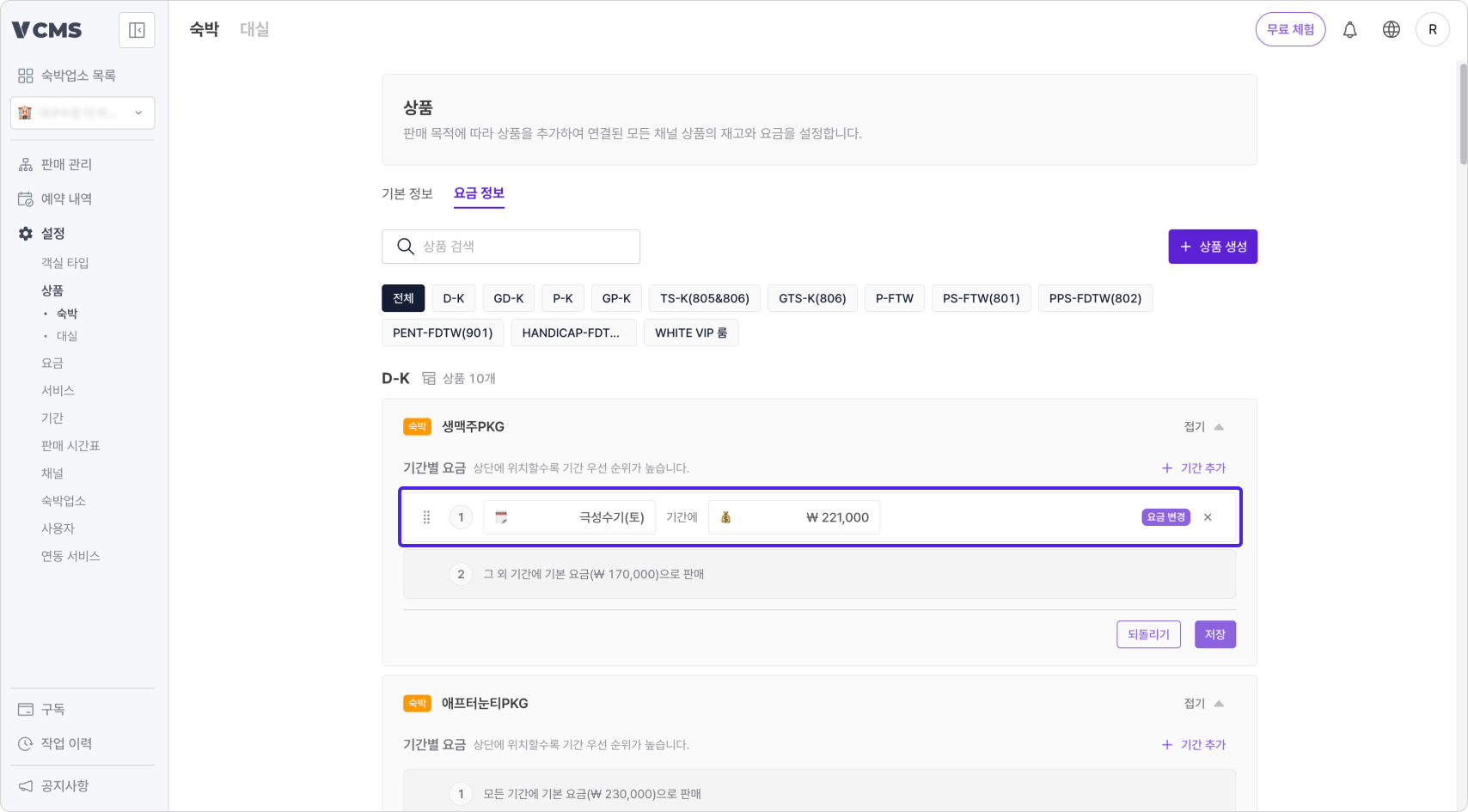Open 예약 내역 in the sidebar
Screen dimensions: 1468x812
click(x=64, y=198)
